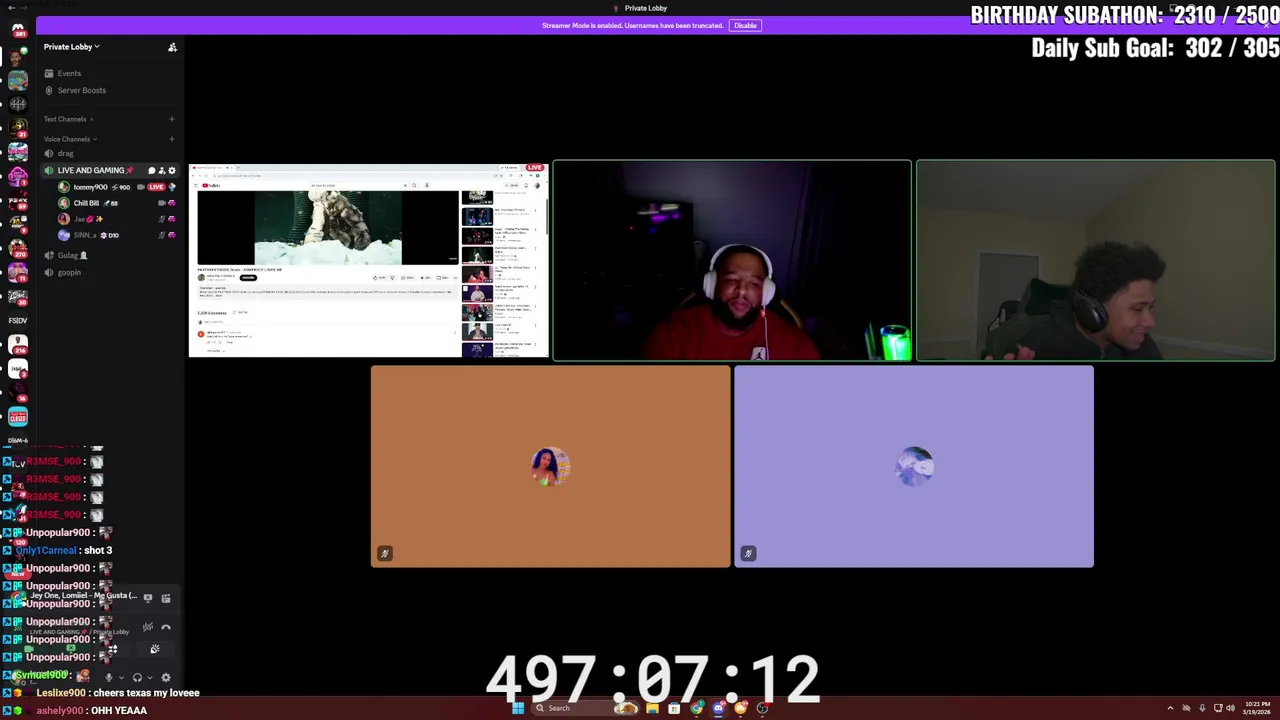This screenshot has height=720, width=1280.
Task: Open the activities launcher icon in voice panel
Action: [x=113, y=649]
